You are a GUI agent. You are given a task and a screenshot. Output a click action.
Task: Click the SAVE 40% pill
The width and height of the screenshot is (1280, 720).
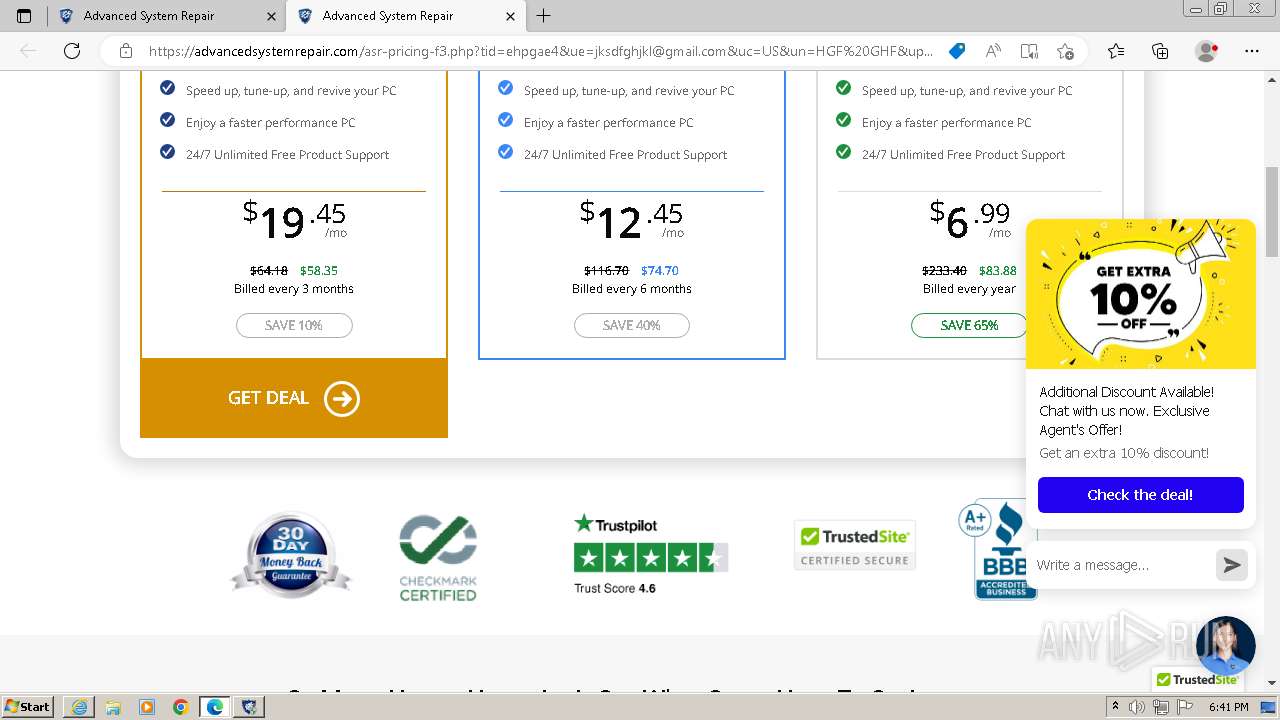click(x=632, y=325)
